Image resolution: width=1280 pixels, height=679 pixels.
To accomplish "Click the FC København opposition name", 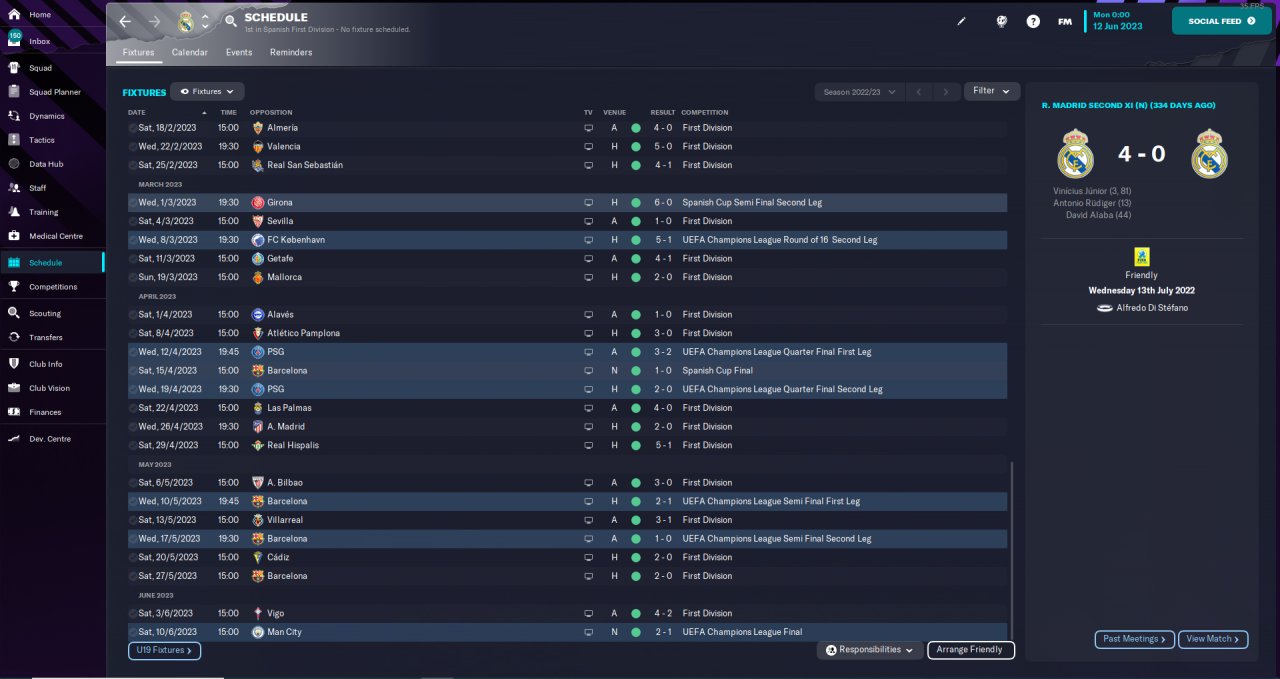I will click(296, 240).
